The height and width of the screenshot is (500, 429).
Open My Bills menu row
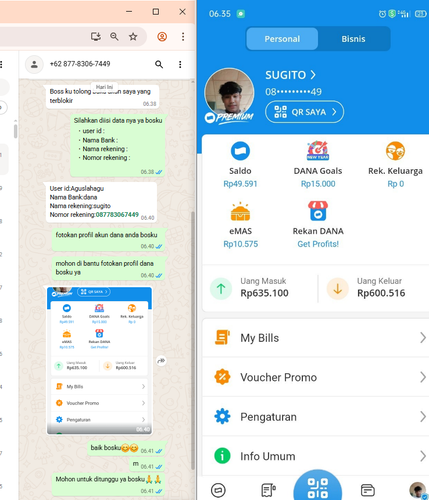tap(316, 338)
